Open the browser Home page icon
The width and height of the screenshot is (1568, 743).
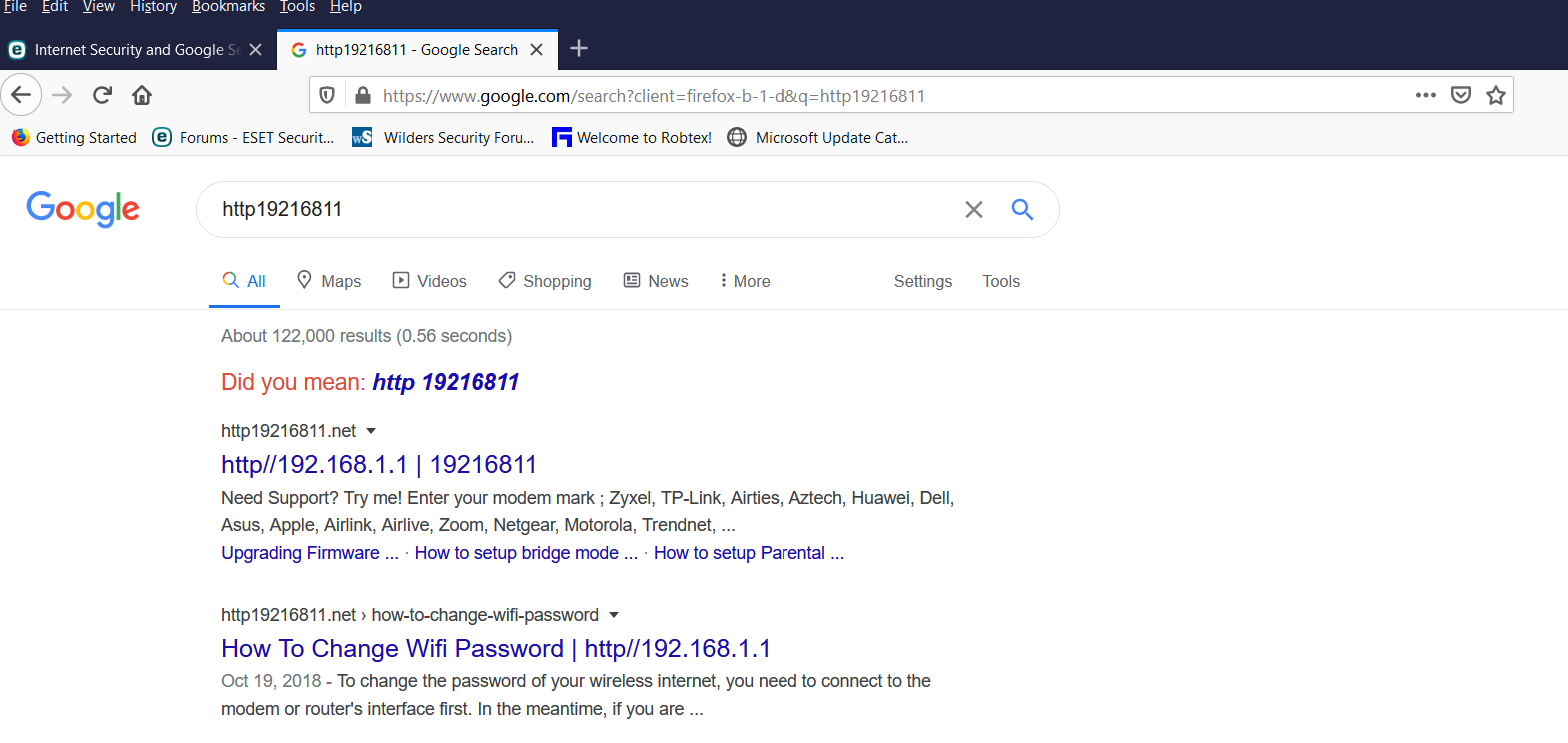click(142, 95)
